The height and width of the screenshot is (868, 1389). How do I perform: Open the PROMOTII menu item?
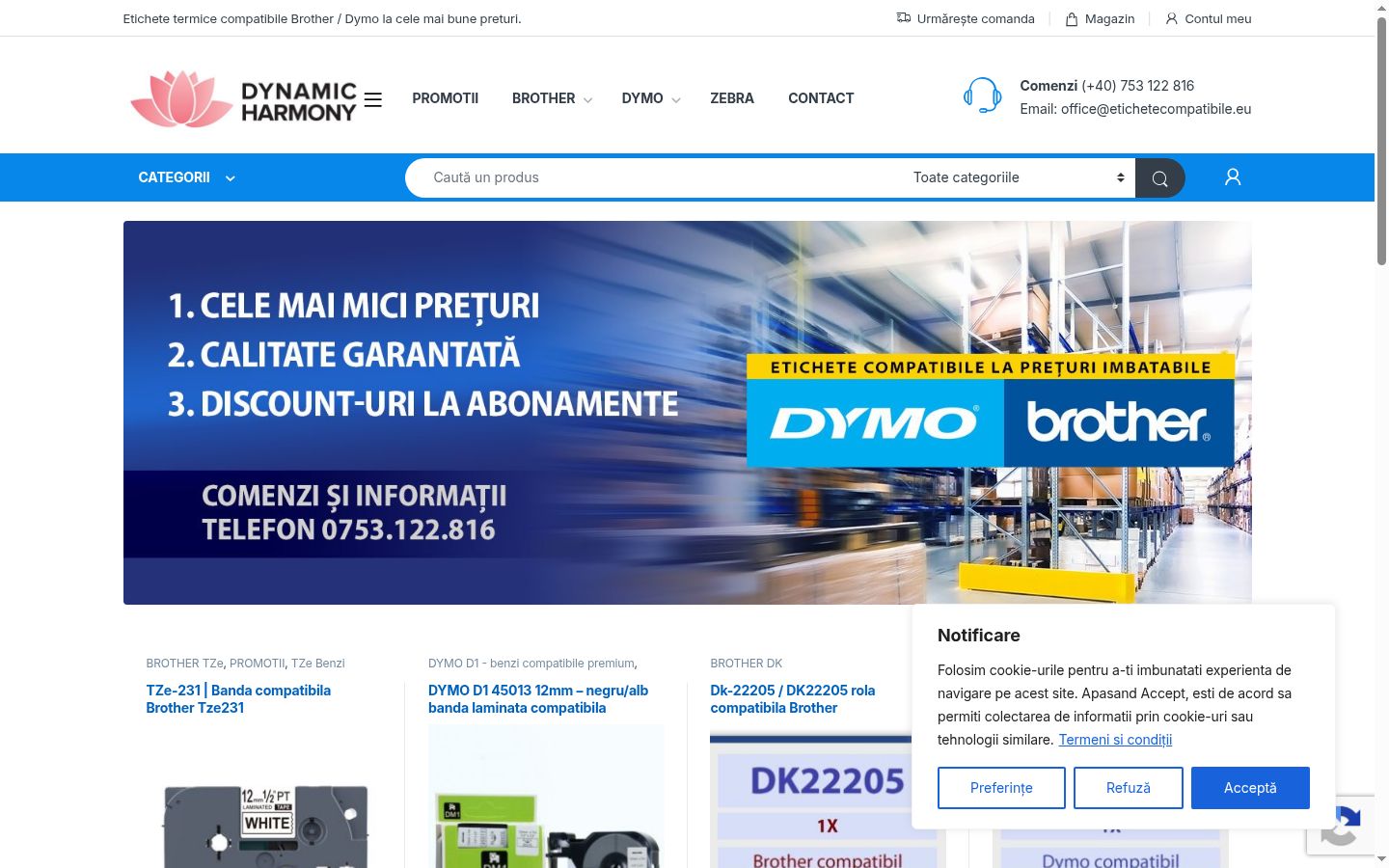[x=446, y=98]
